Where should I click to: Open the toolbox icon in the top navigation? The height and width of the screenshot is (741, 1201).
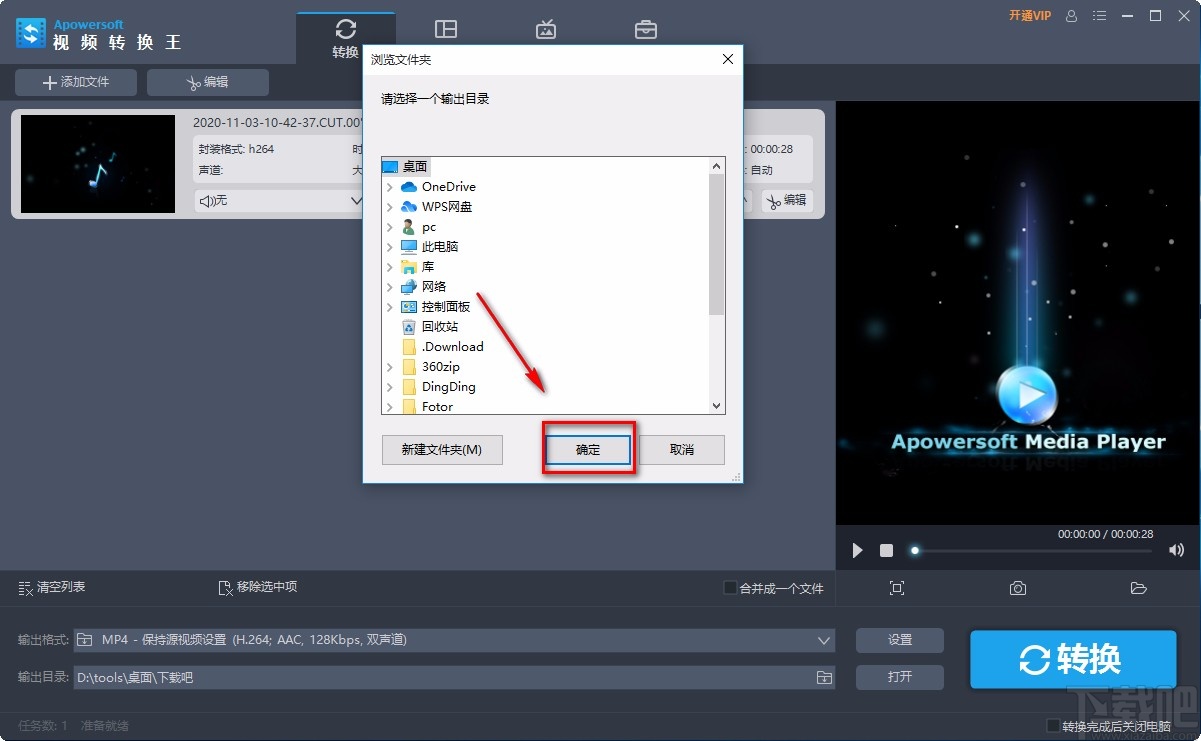(x=646, y=30)
